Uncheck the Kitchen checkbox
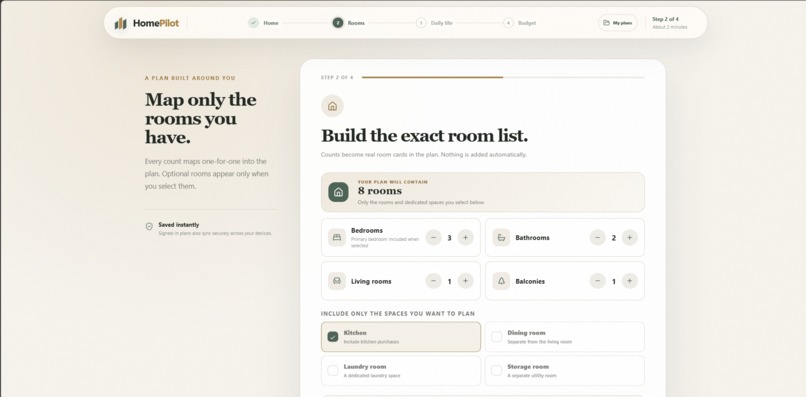The image size is (806, 397). tap(333, 337)
